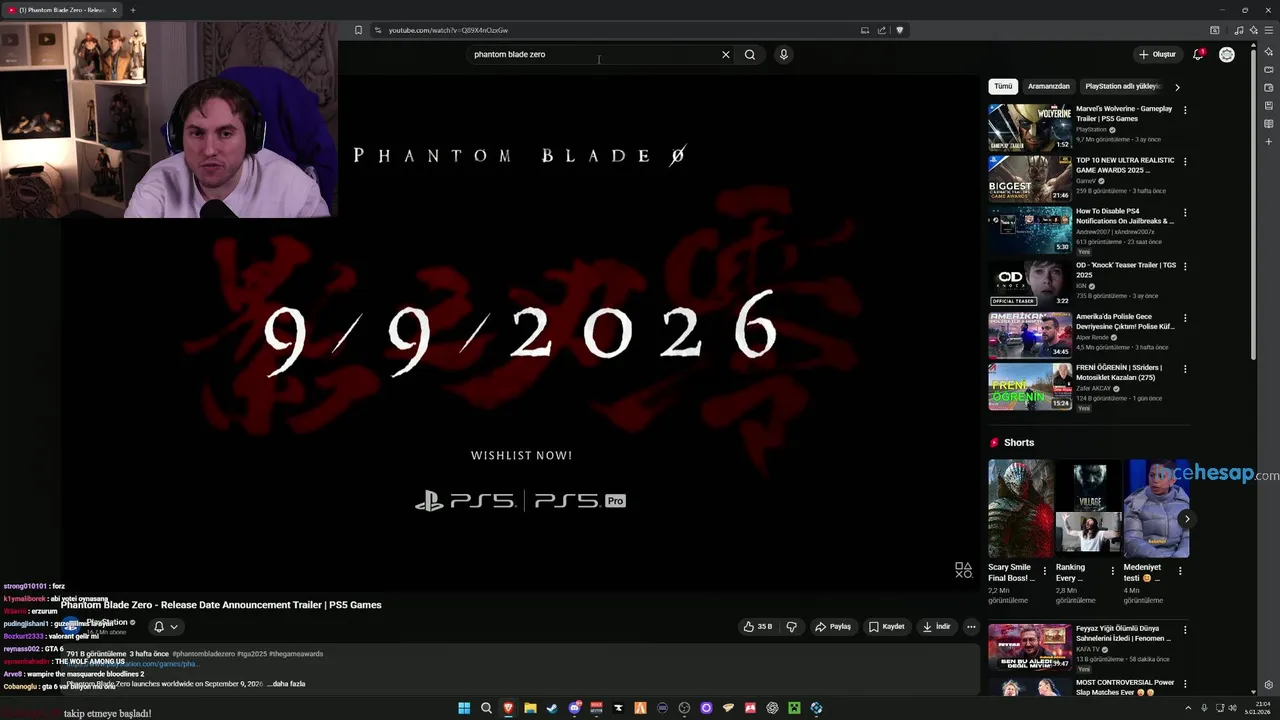Open a new browser tab

coord(132,10)
